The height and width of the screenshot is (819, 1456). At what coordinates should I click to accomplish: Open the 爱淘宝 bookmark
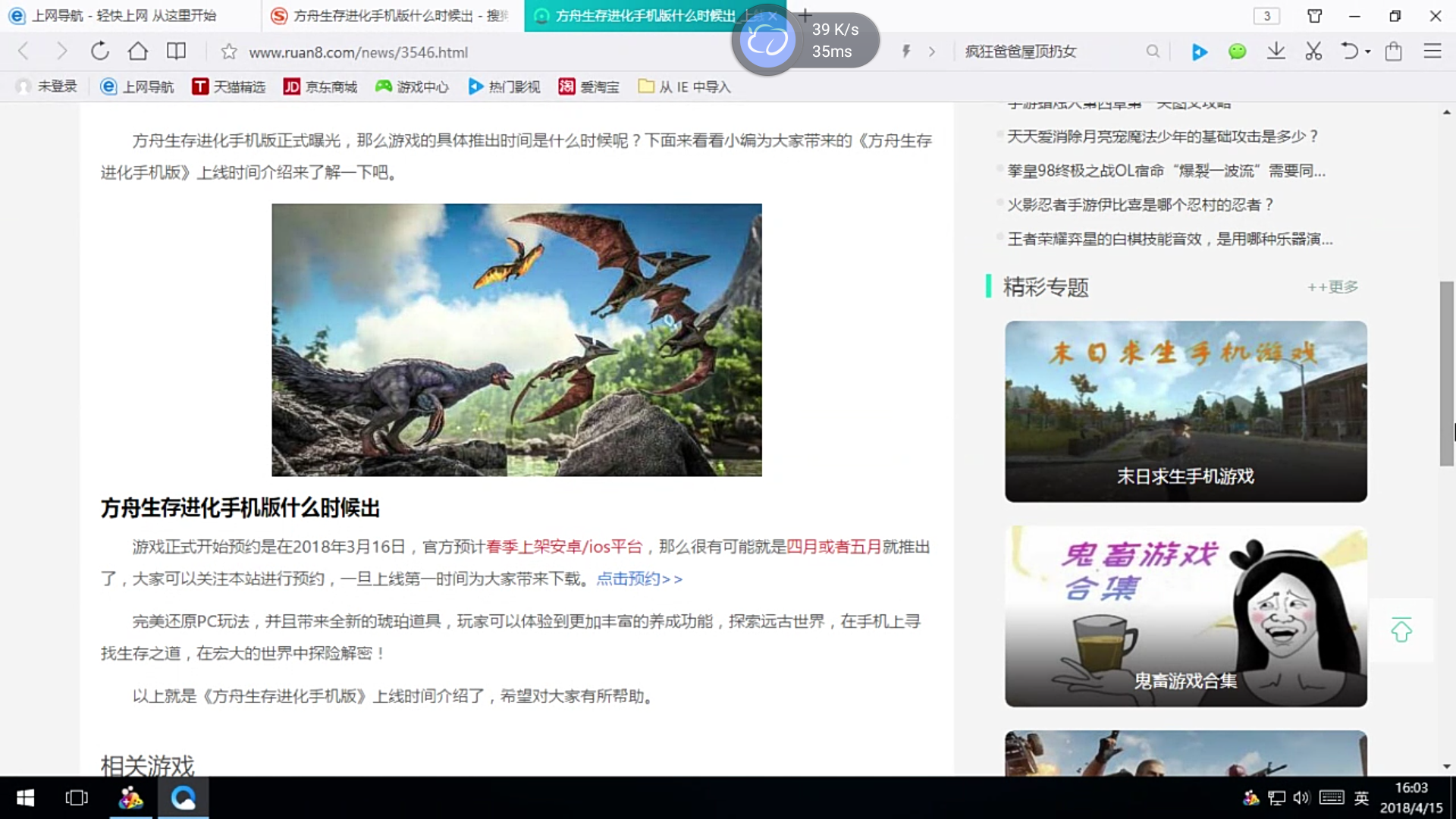pos(589,86)
